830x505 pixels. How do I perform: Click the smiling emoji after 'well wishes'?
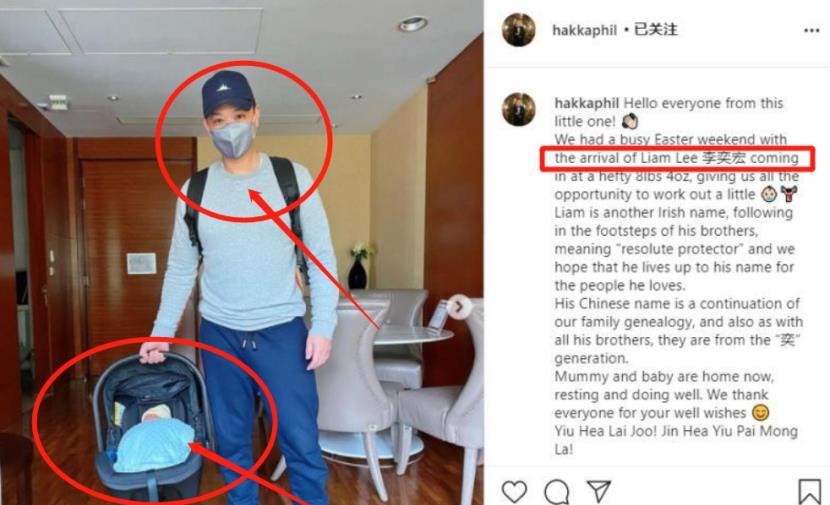(x=760, y=412)
